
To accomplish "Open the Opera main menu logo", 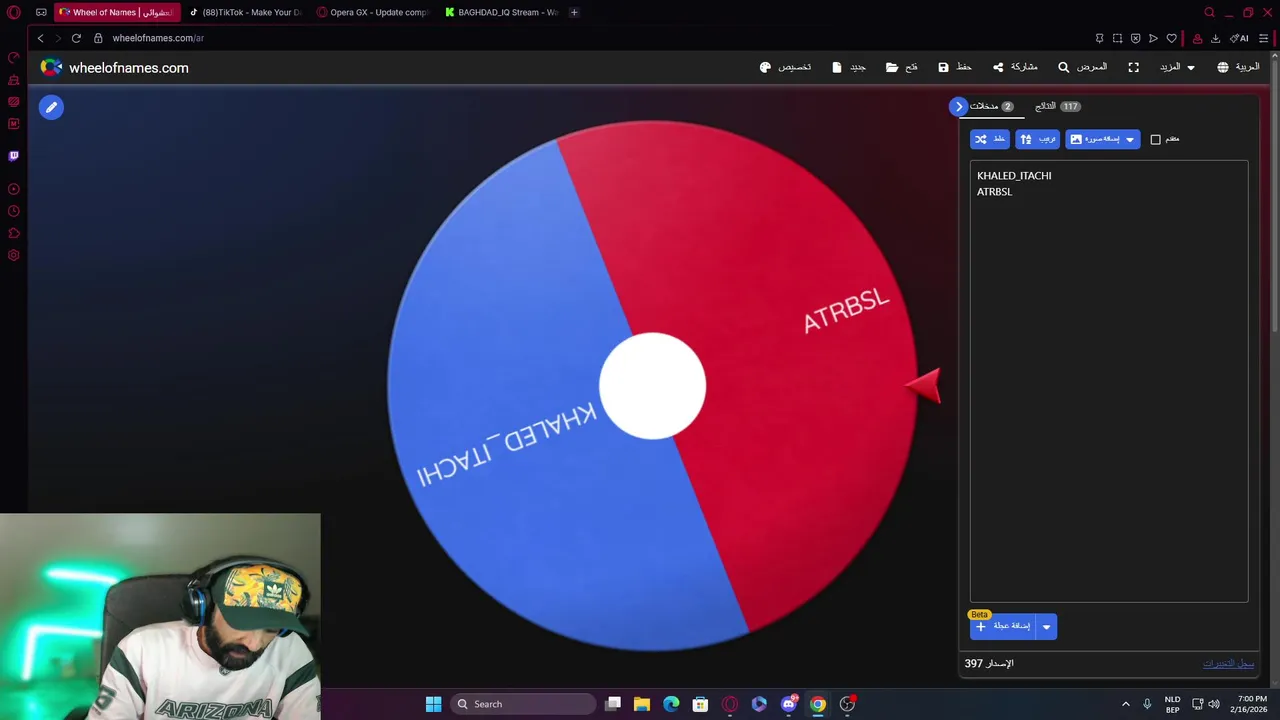I will (x=14, y=12).
